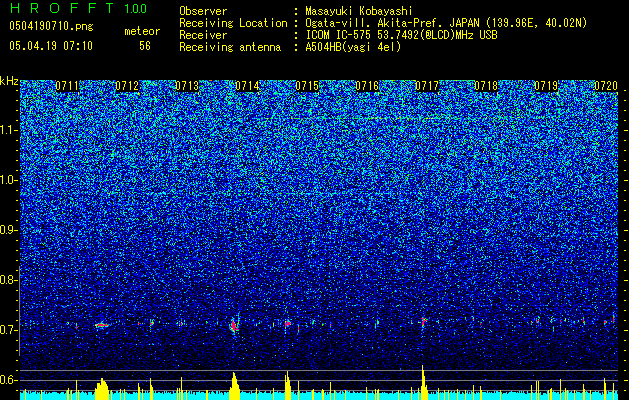Click the kHz axis unit label
Image resolution: width=629 pixels, height=400 pixels.
[9, 81]
